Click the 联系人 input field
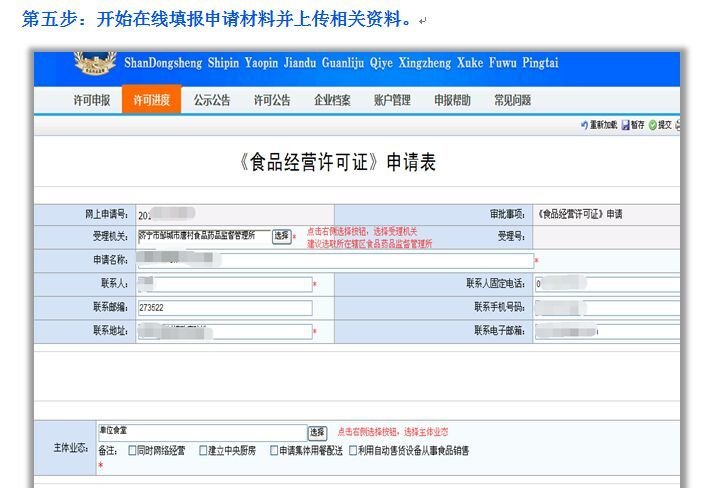The image size is (721, 488). pos(225,284)
